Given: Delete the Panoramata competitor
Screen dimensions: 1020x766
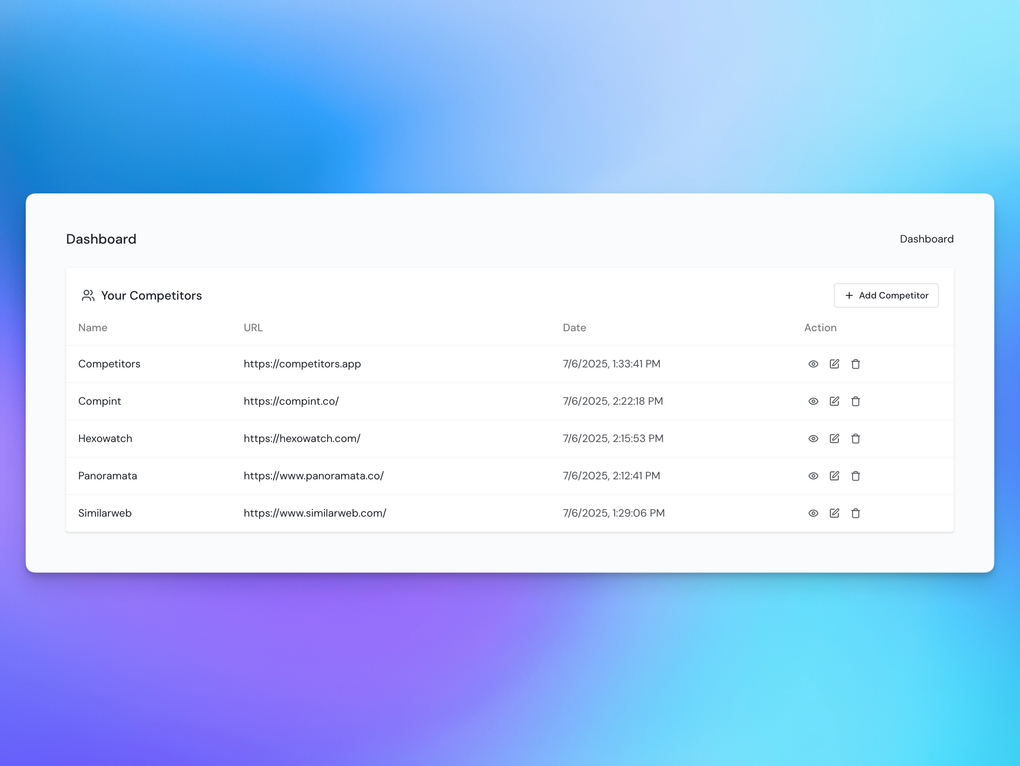Looking at the screenshot, I should [x=855, y=476].
